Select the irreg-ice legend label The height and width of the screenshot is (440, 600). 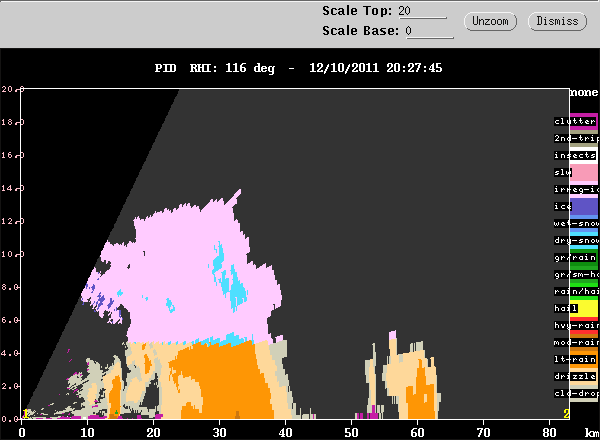(576, 189)
